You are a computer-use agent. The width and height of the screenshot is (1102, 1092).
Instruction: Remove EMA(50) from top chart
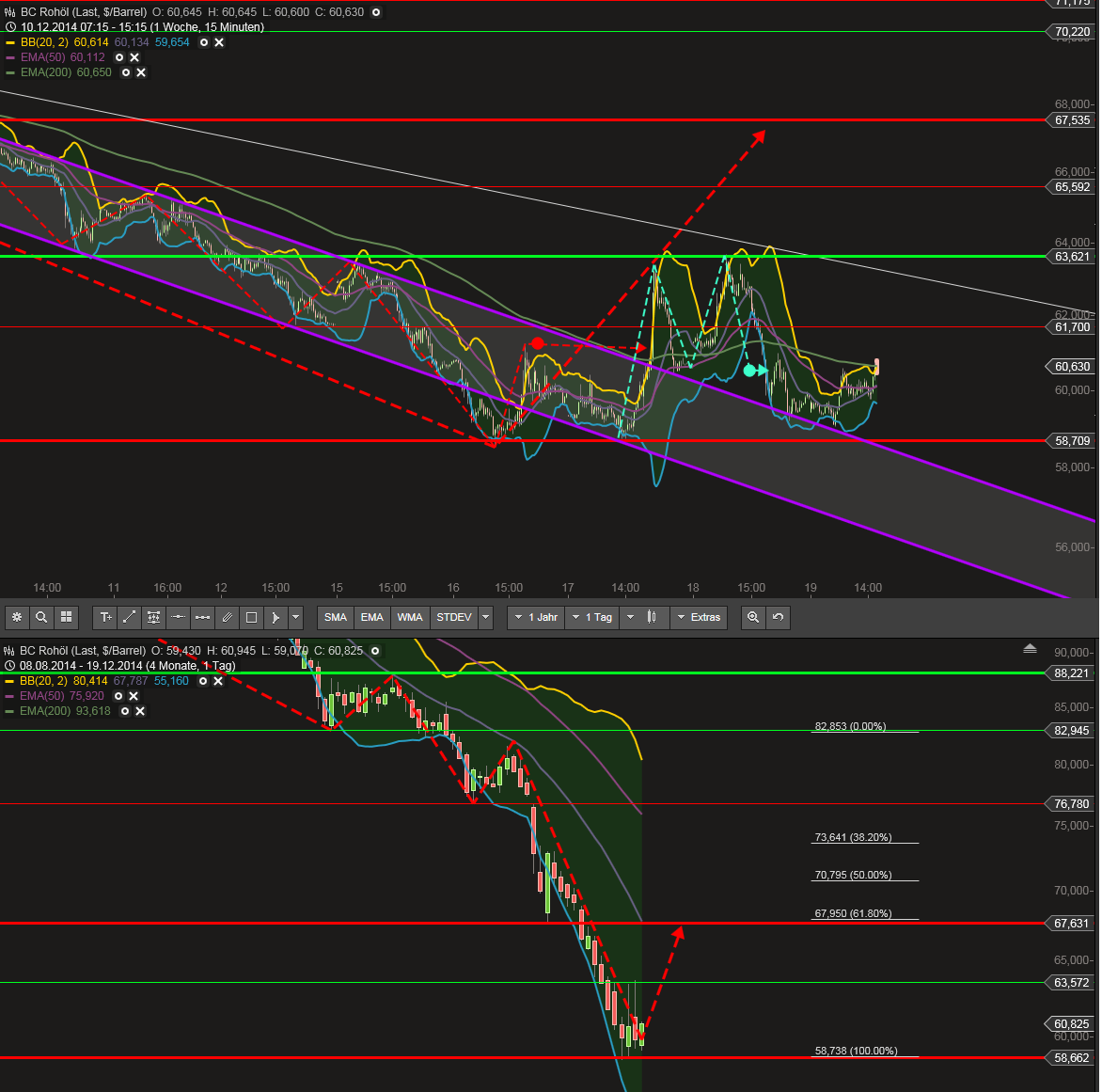(135, 57)
